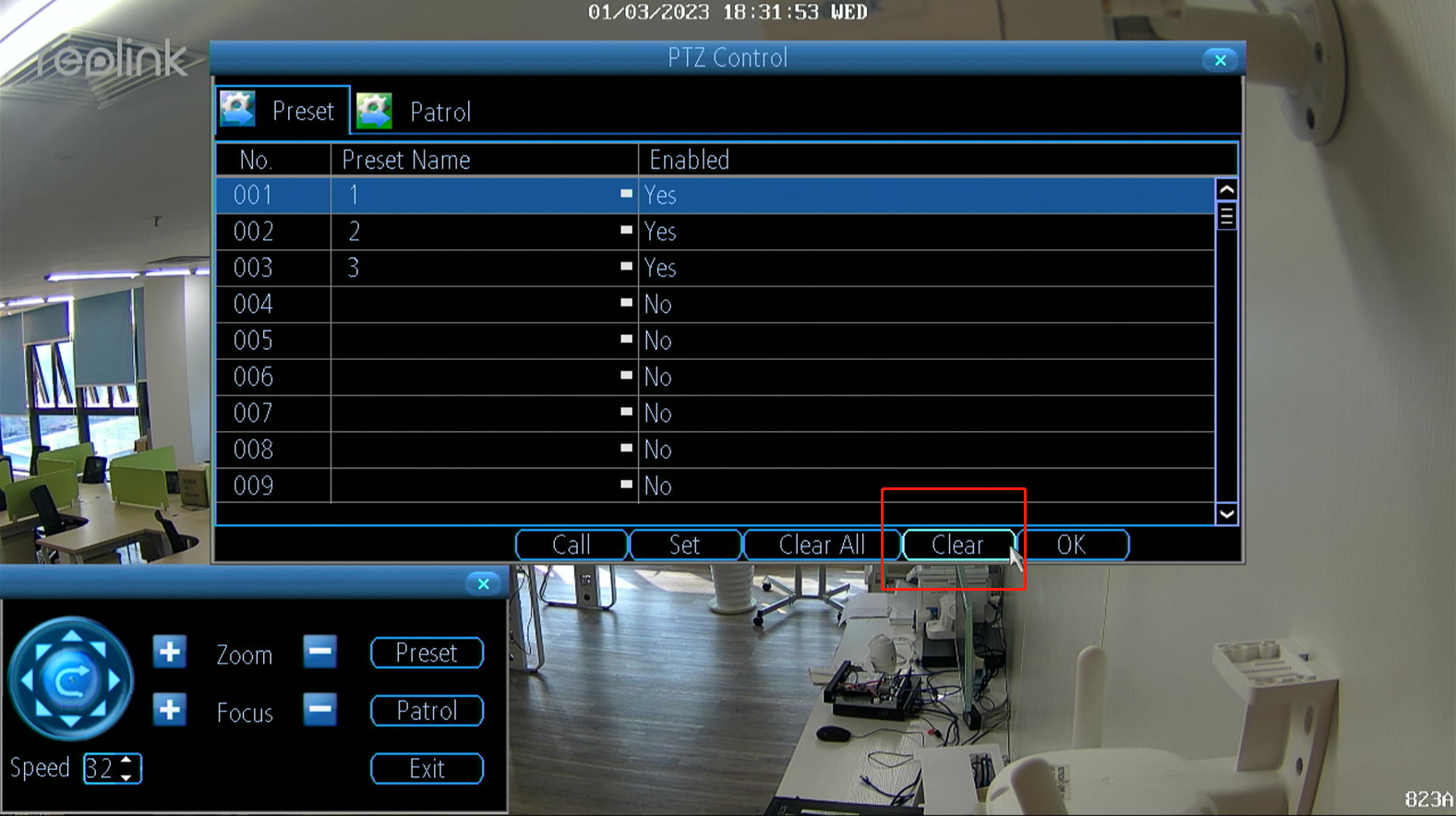This screenshot has height=816, width=1456.
Task: Select preset row 007
Action: (715, 413)
